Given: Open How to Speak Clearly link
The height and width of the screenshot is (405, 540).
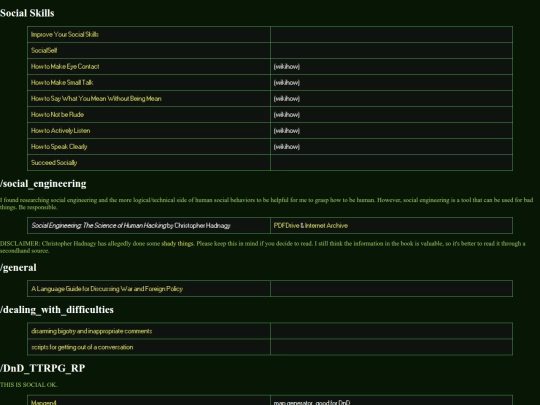Looking at the screenshot, I should 59,146.
